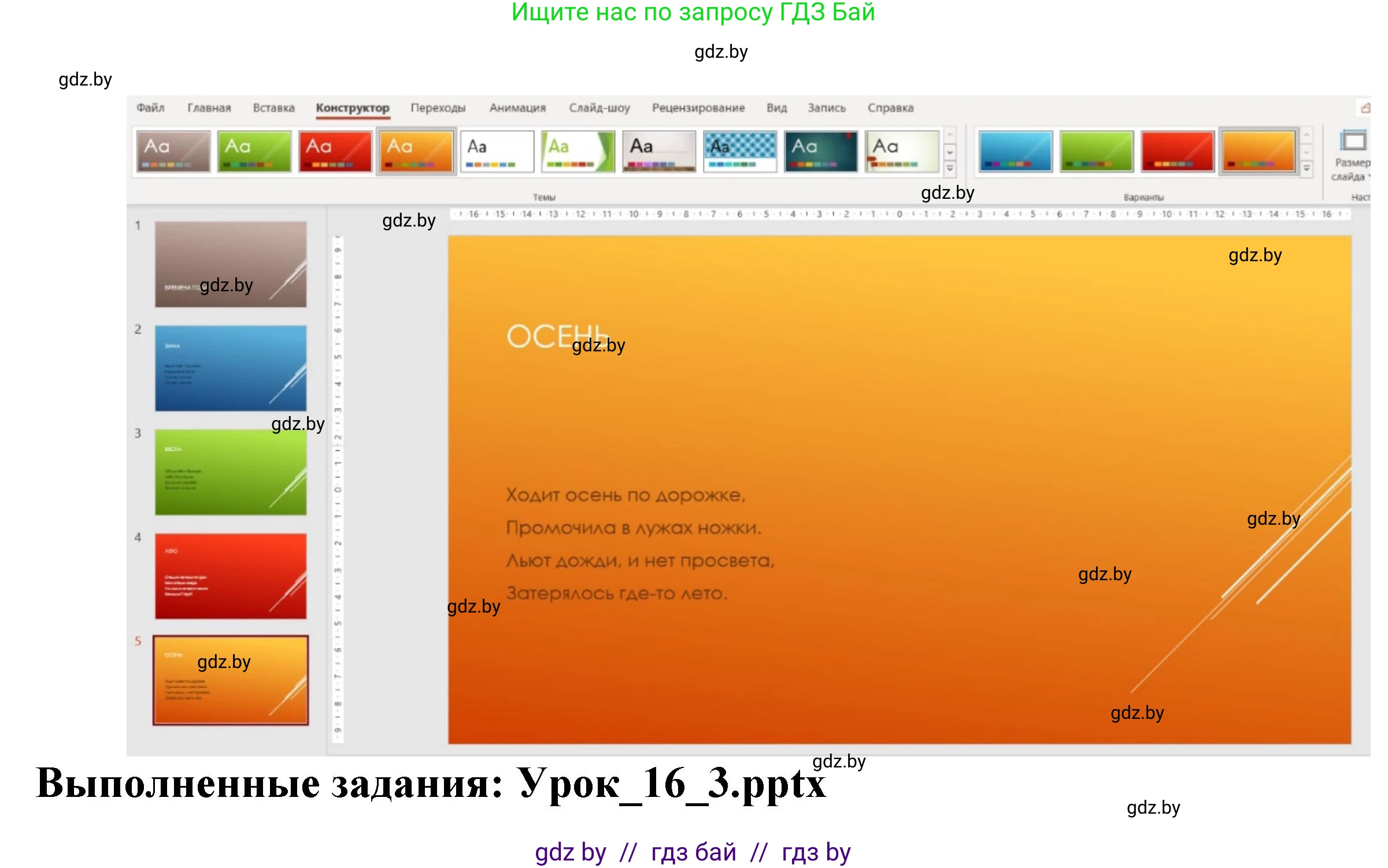This screenshot has height=868, width=1388.
Task: Click the line 'Промочила в лужах ножки'
Action: pos(634,528)
